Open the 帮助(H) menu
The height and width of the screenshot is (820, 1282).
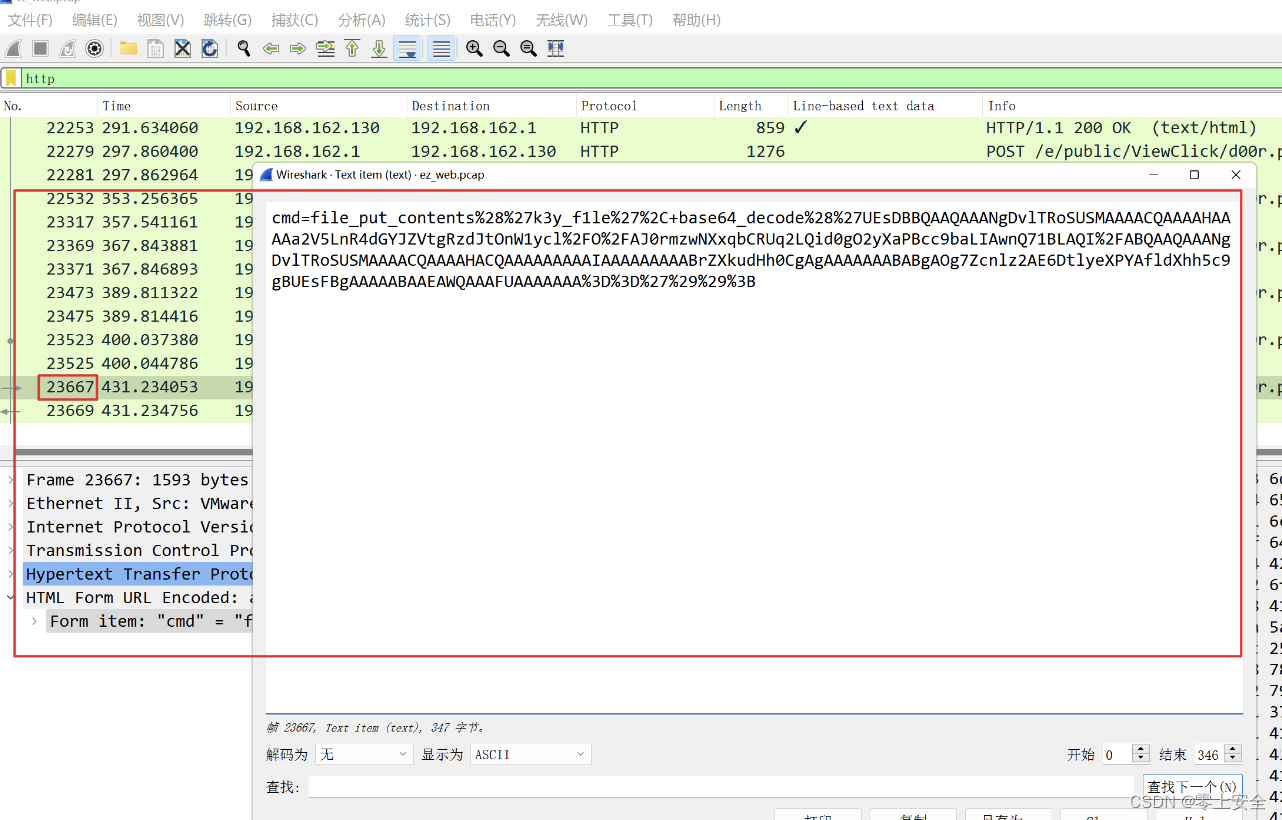point(696,20)
